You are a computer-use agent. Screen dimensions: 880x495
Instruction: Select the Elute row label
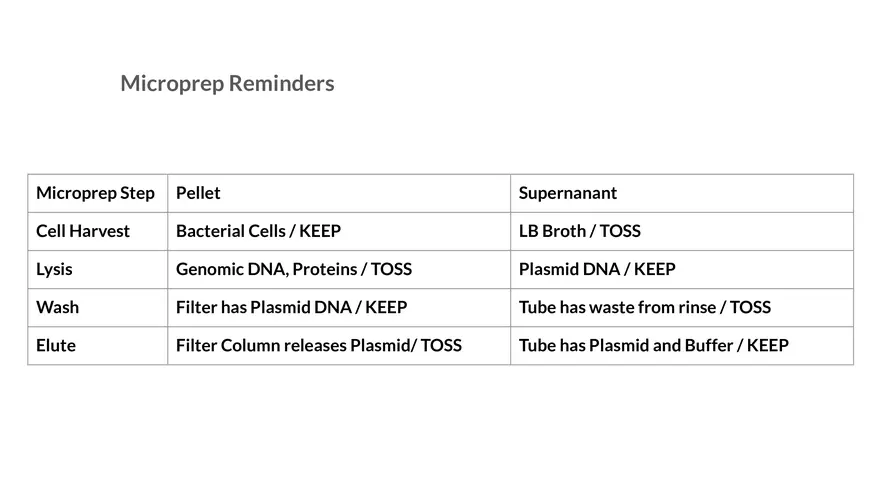click(x=56, y=345)
